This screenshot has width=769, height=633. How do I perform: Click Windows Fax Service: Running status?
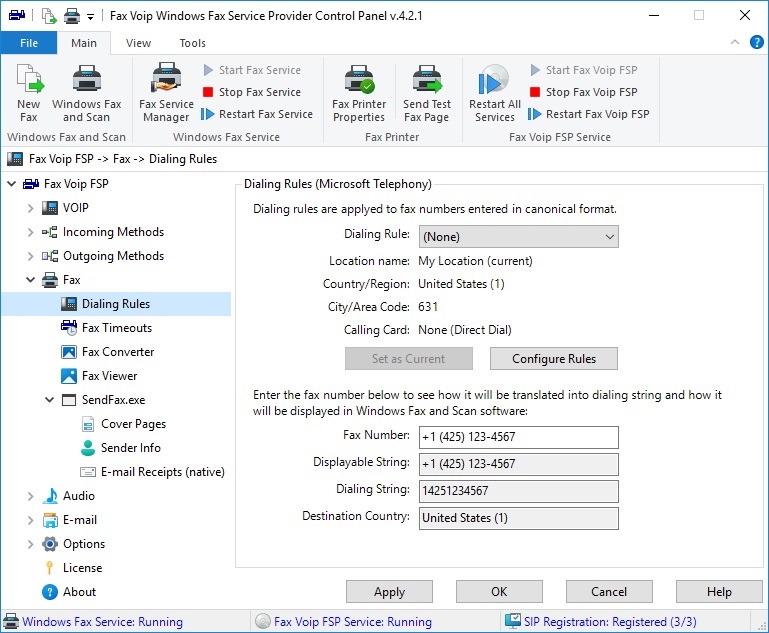(x=103, y=622)
